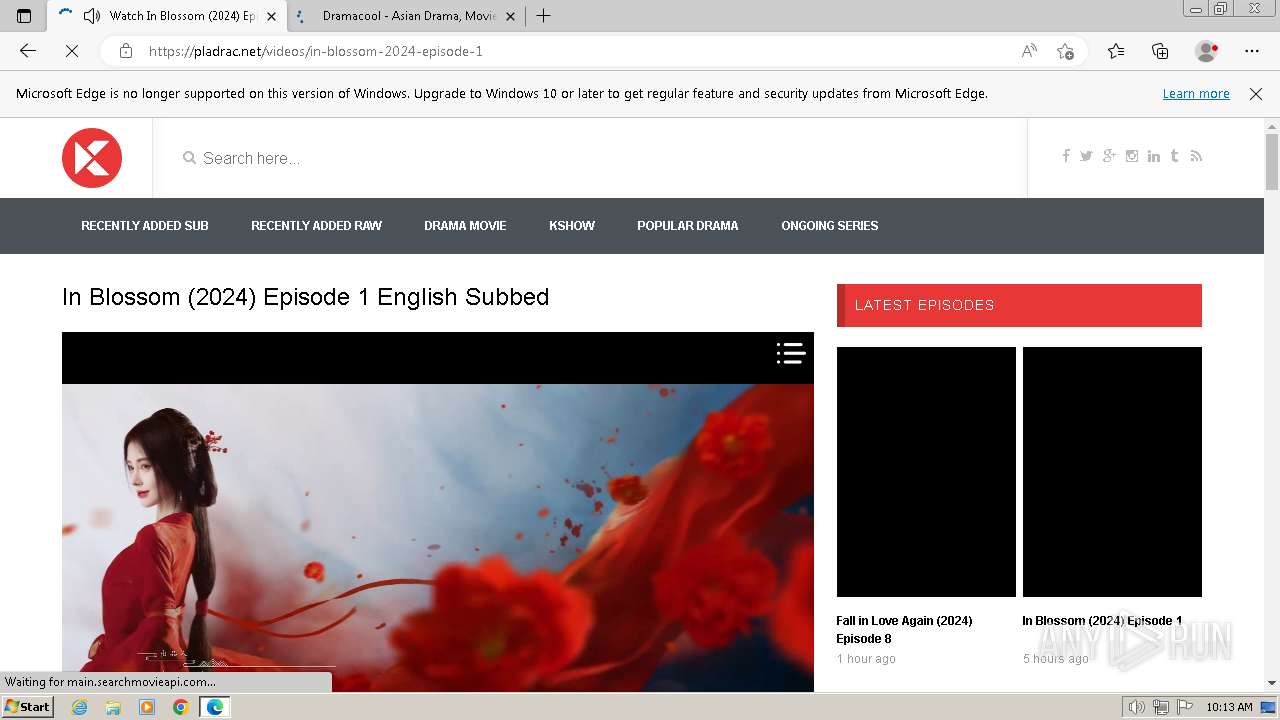This screenshot has width=1280, height=720.
Task: Open the browser profile avatar
Action: point(1206,51)
